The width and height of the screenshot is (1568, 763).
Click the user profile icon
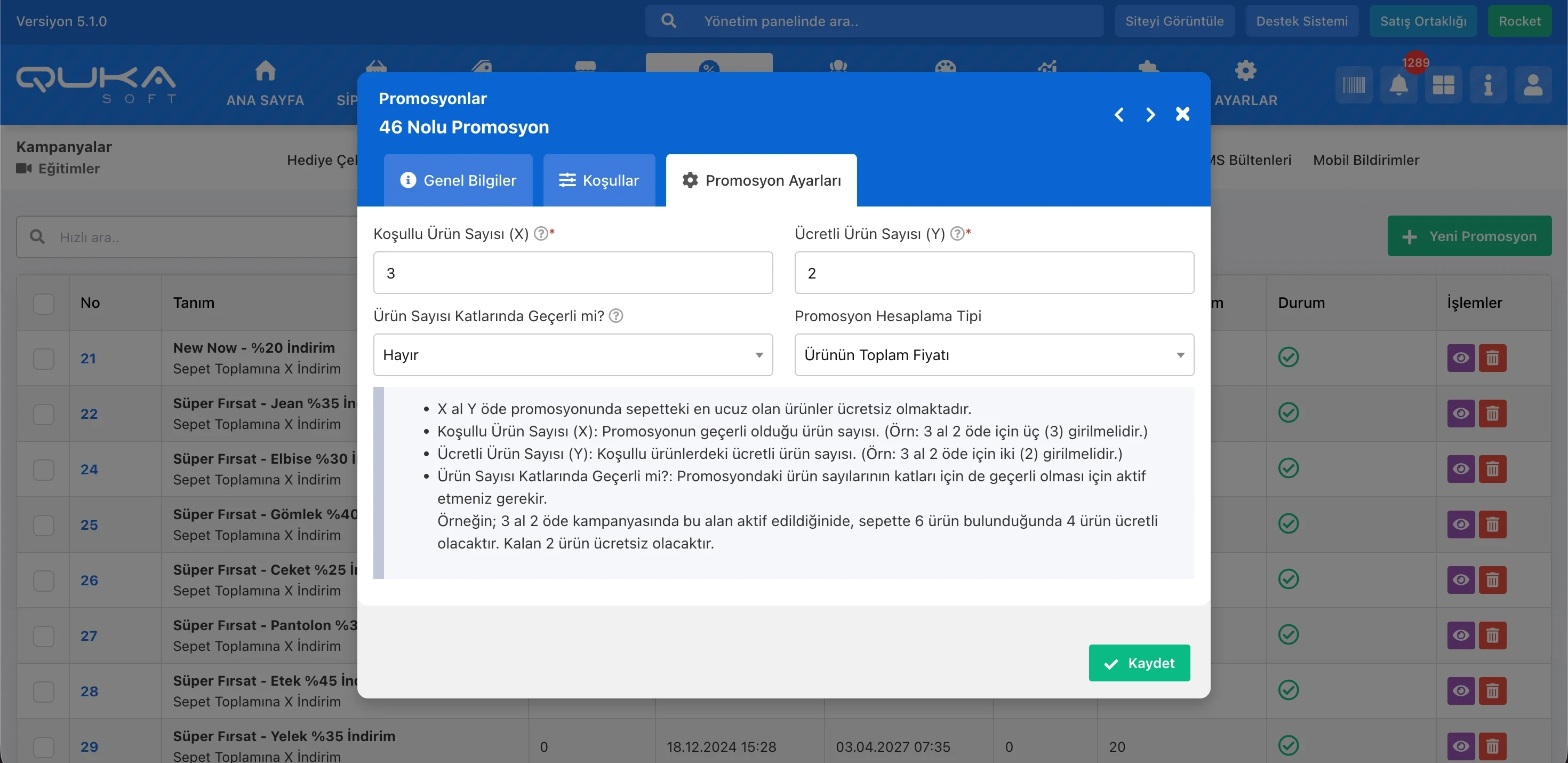1533,85
